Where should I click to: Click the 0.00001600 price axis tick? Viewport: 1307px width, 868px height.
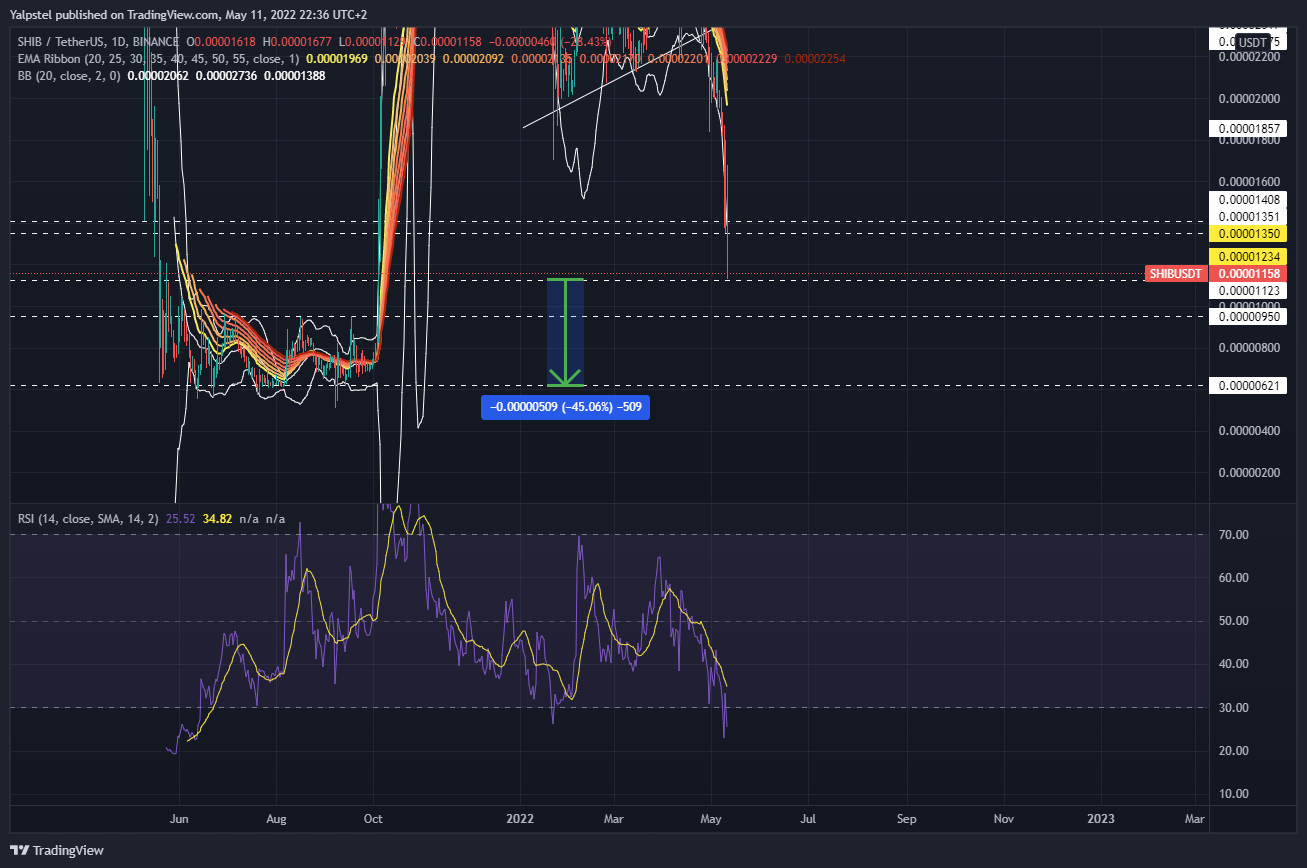1248,182
